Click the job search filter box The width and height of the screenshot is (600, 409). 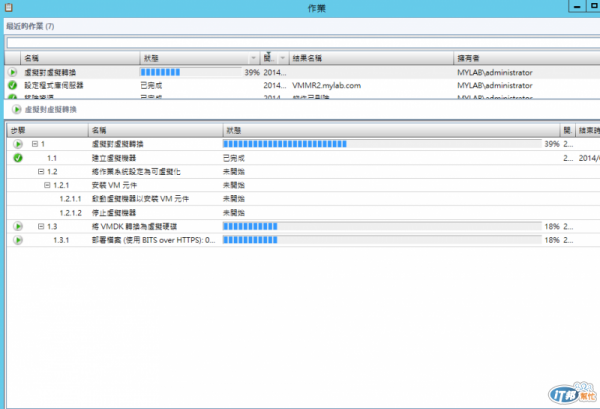303,42
